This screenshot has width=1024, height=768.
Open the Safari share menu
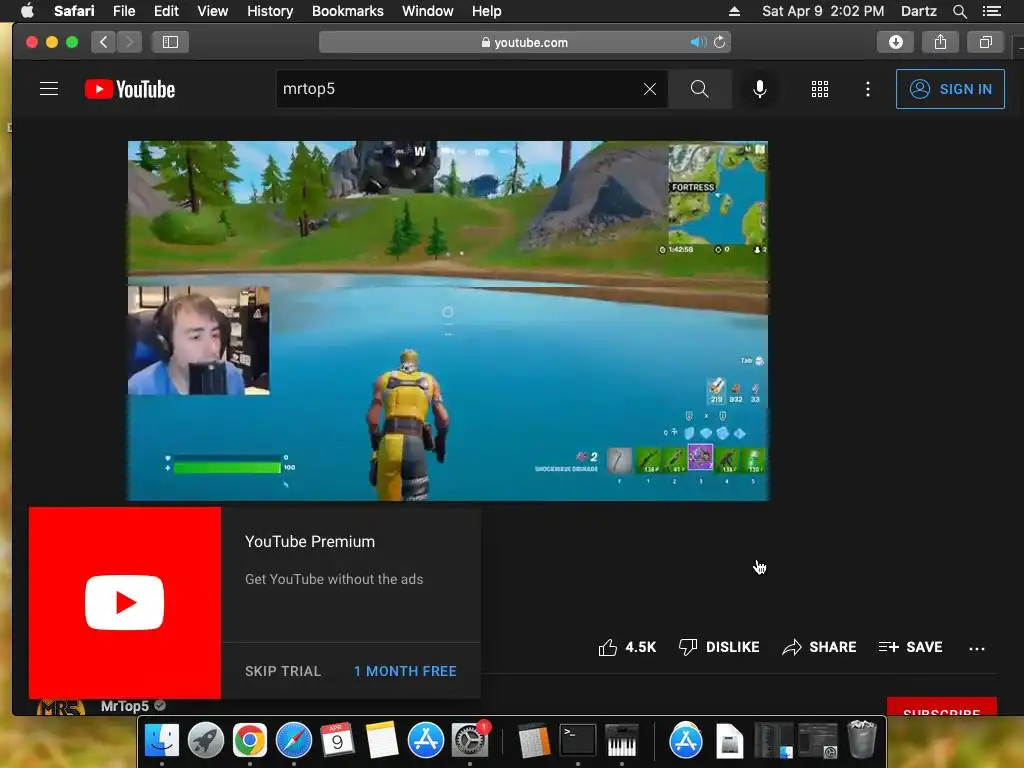(940, 42)
